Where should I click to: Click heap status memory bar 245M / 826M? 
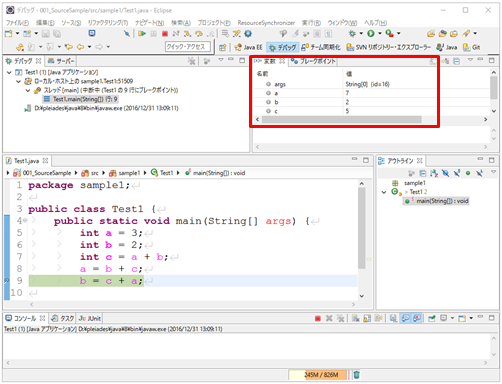[x=318, y=375]
